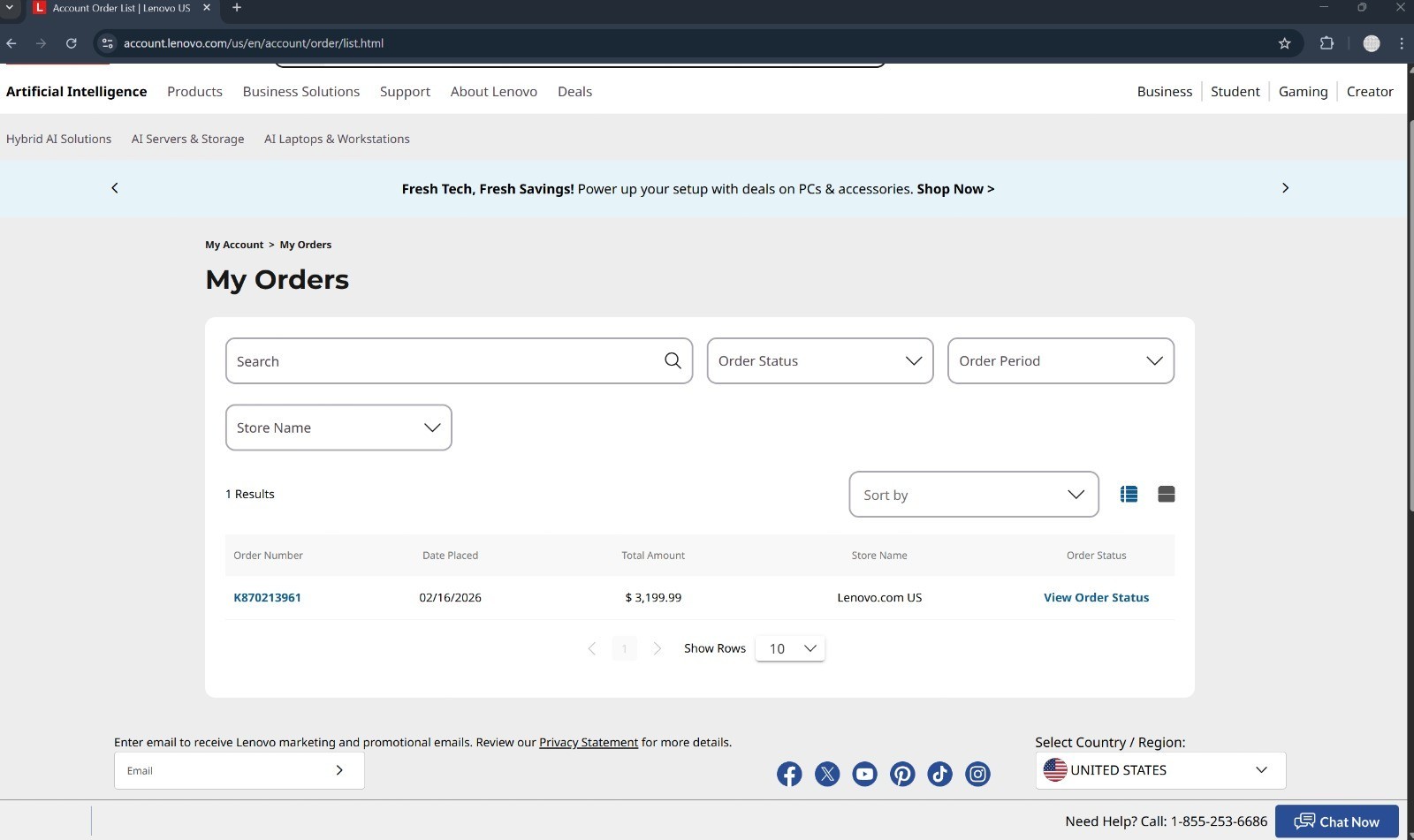
Task: Go back in browser history
Action: pyautogui.click(x=11, y=43)
